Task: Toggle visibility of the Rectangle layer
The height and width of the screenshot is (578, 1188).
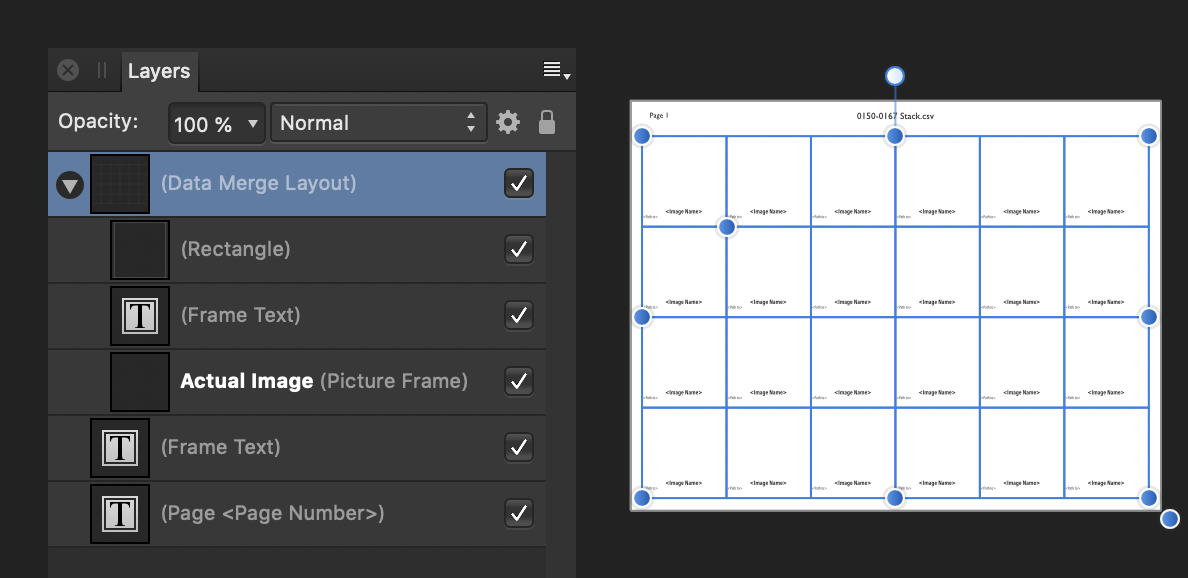Action: 519,249
